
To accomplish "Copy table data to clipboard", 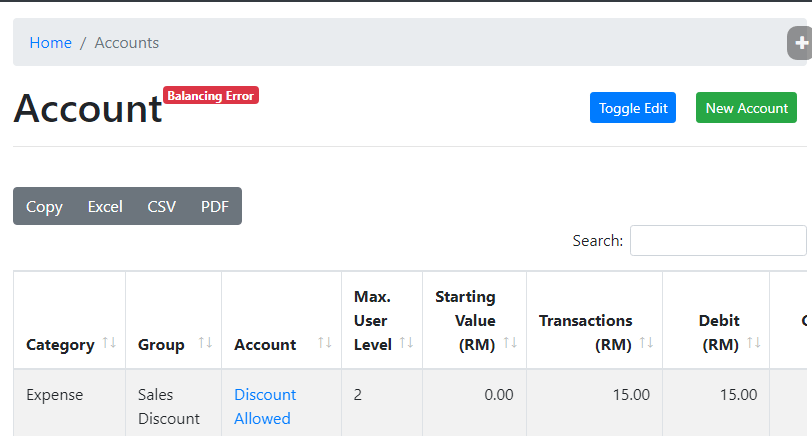I will 44,207.
